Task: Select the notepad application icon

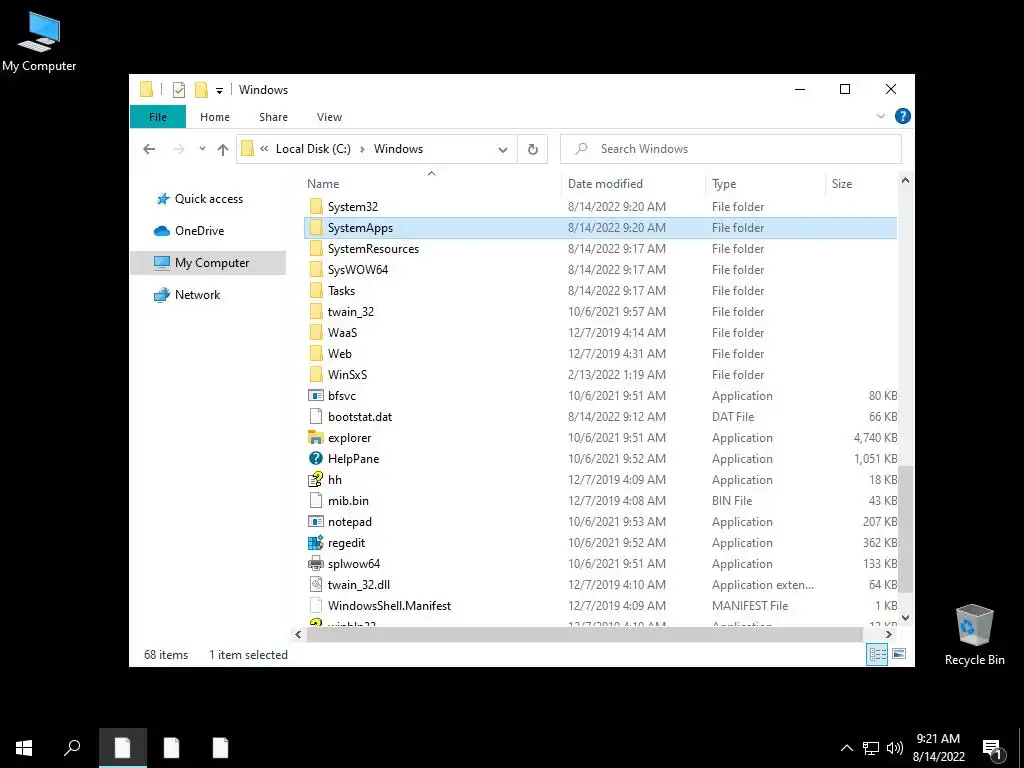Action: pyautogui.click(x=315, y=521)
